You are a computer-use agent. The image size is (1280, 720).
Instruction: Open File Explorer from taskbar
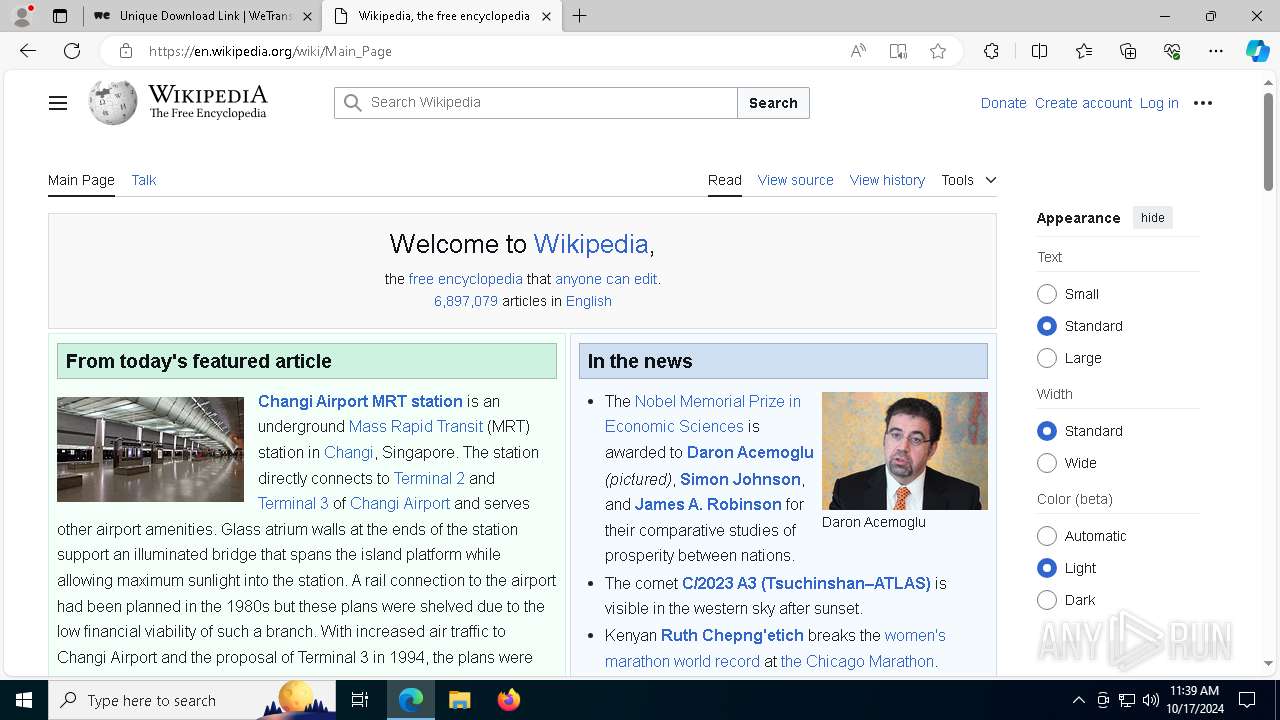(459, 700)
